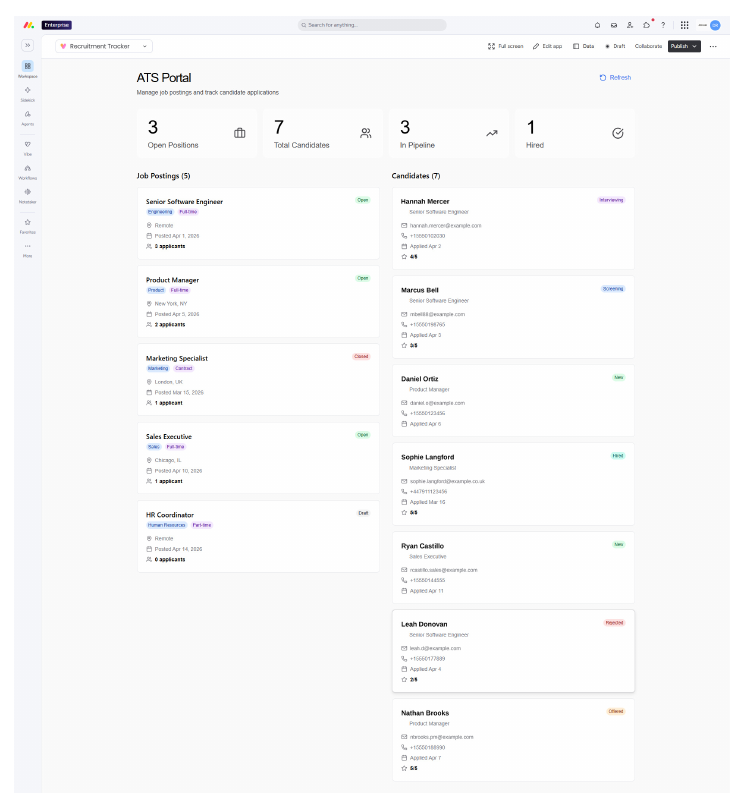Click the Offered badge on Nathan Brooks
This screenshot has height=811, width=748.
tap(616, 711)
